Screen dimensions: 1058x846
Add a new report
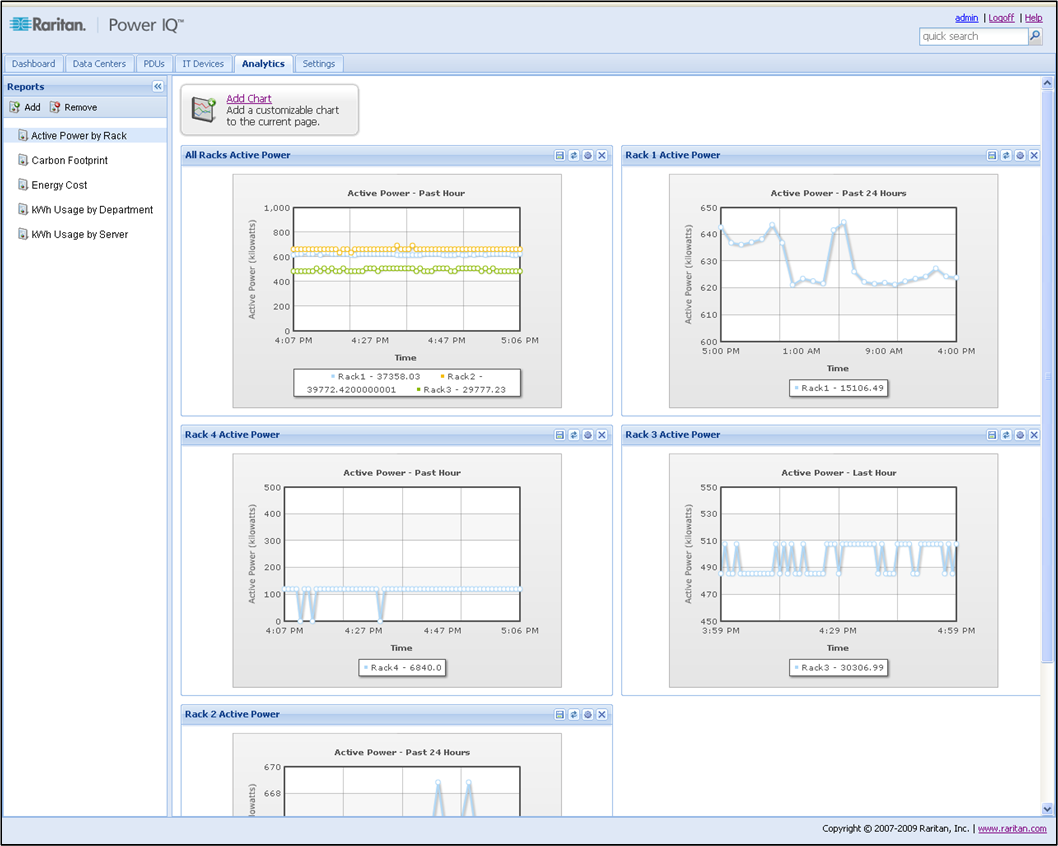(x=25, y=107)
